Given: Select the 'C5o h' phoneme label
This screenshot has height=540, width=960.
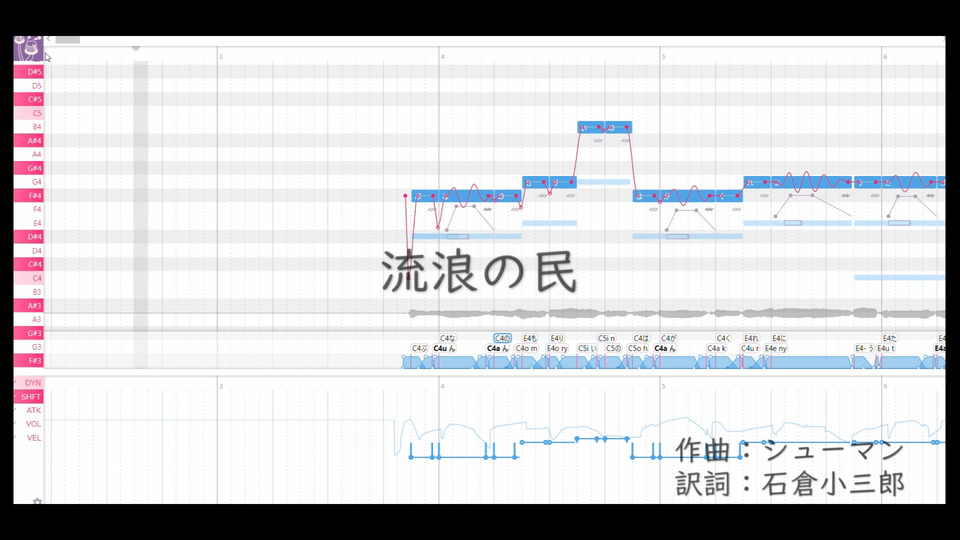Looking at the screenshot, I should click(637, 348).
